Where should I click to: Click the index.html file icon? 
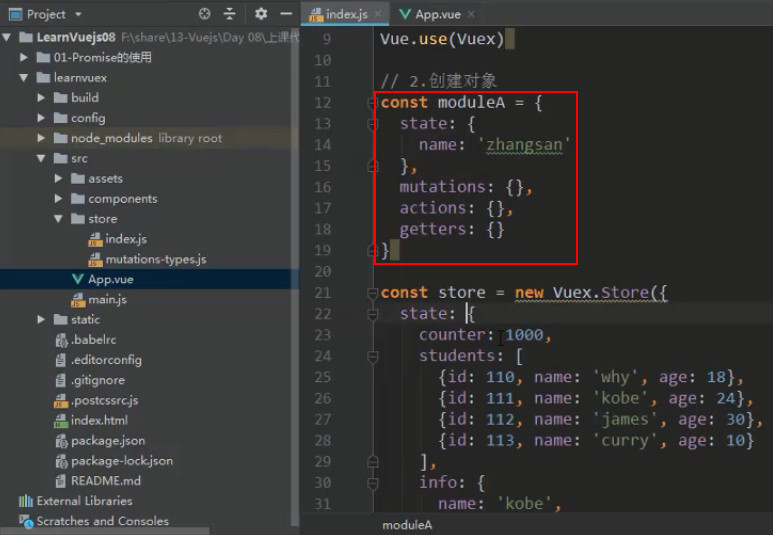61,421
